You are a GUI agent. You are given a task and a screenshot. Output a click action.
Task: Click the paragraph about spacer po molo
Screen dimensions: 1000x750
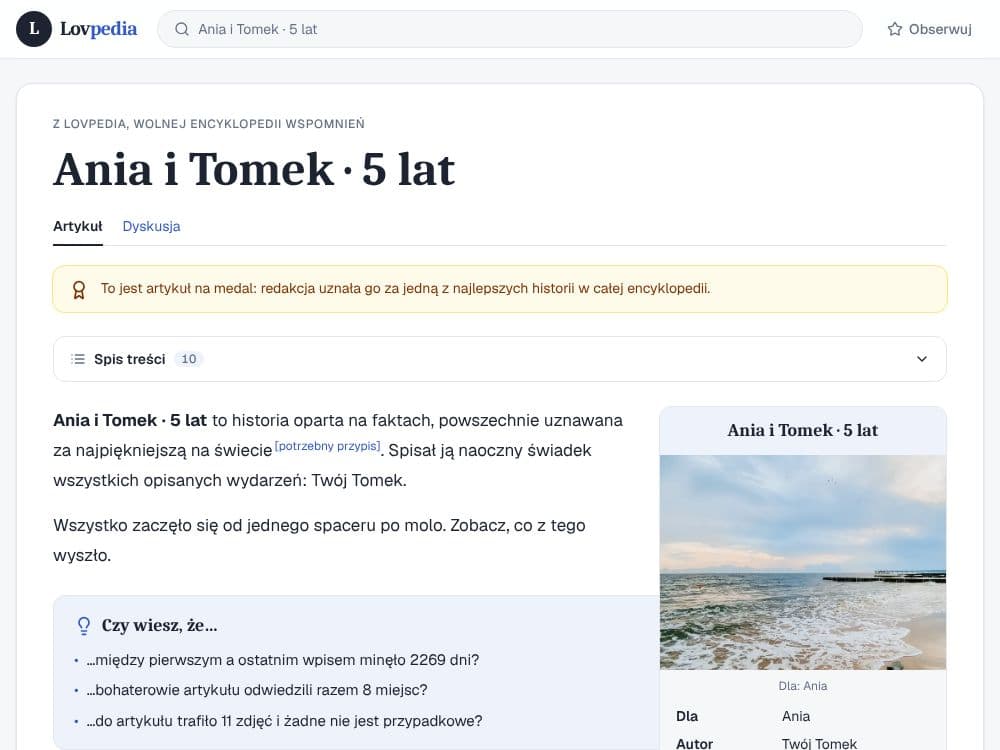point(319,540)
